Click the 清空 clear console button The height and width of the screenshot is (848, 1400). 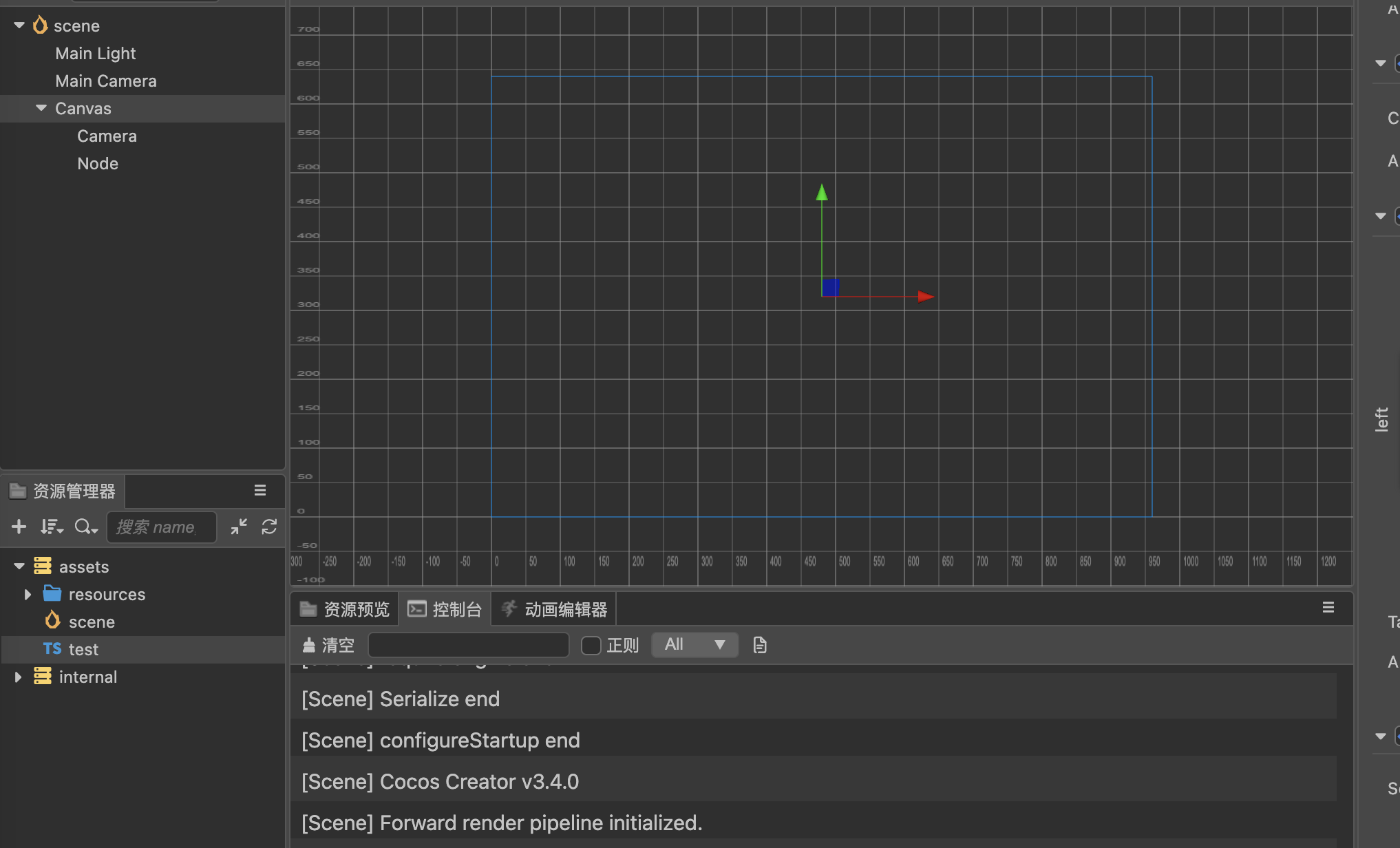(329, 645)
